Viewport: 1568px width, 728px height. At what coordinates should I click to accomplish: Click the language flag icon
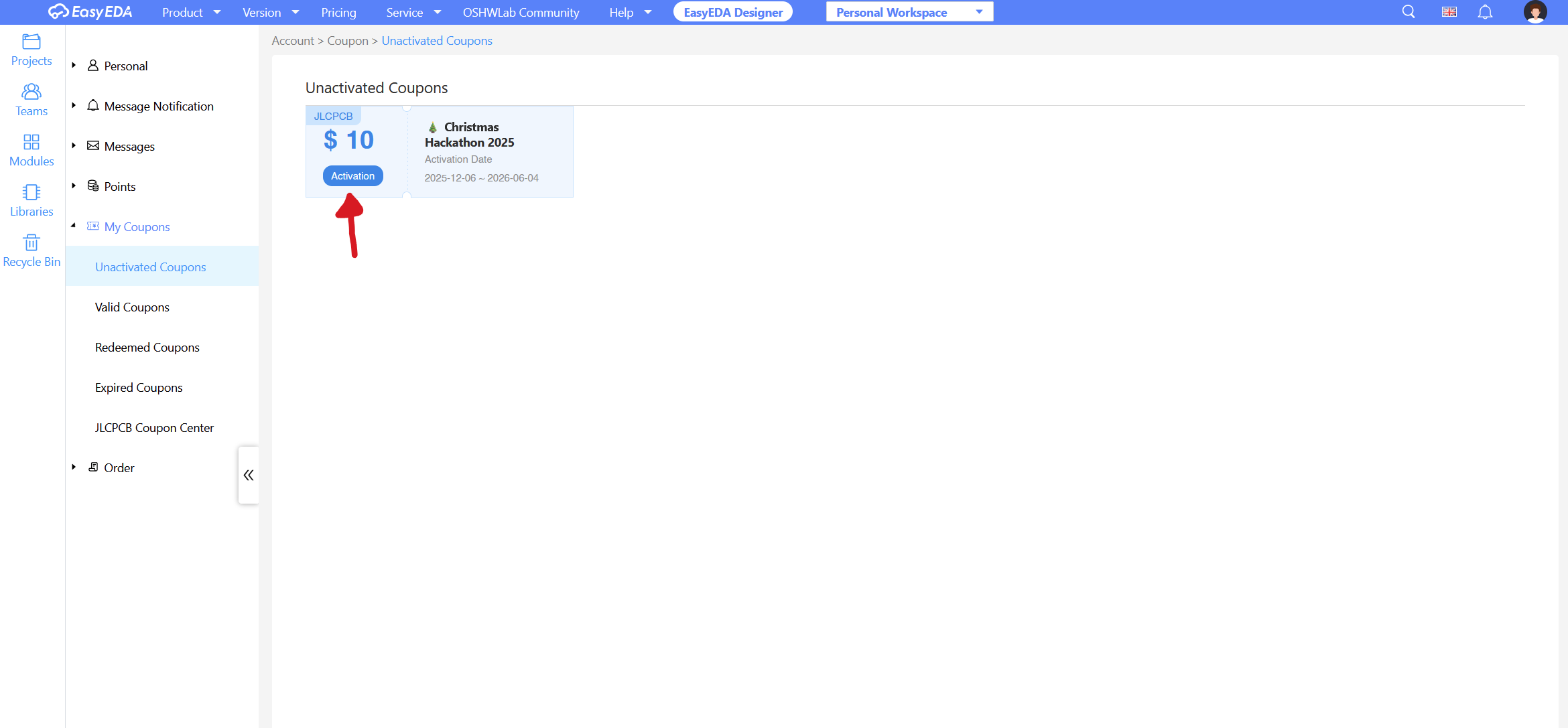tap(1449, 12)
